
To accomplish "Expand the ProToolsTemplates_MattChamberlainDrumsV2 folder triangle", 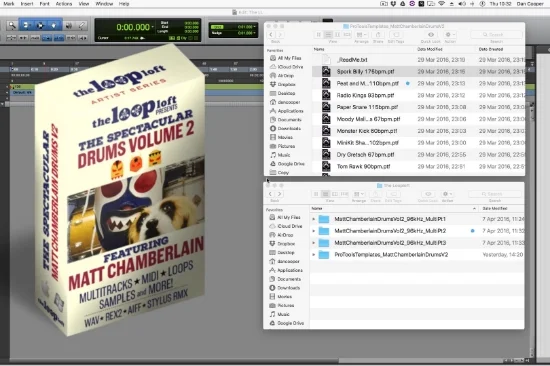I will pos(314,255).
